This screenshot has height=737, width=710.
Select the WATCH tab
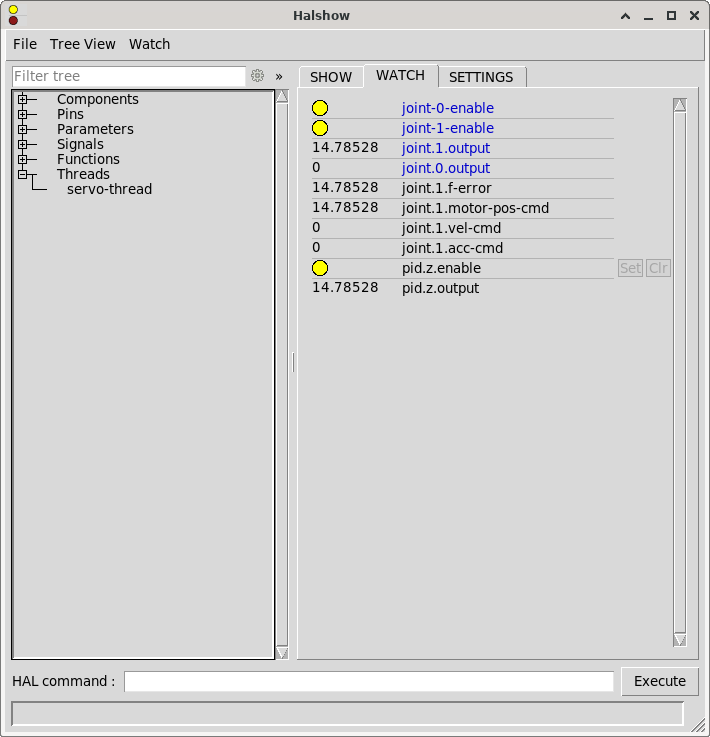[400, 75]
